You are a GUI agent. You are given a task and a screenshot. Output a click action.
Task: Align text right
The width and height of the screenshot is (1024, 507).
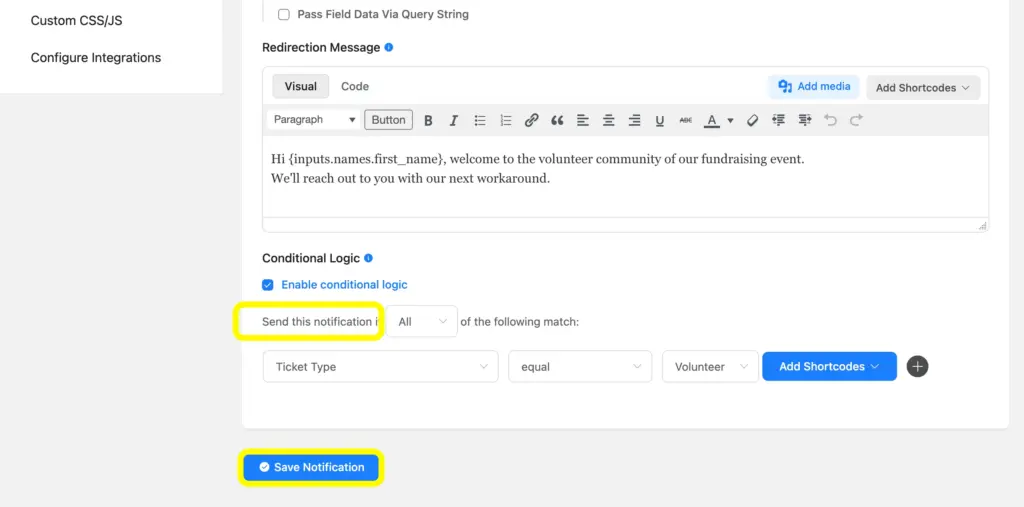tap(634, 120)
